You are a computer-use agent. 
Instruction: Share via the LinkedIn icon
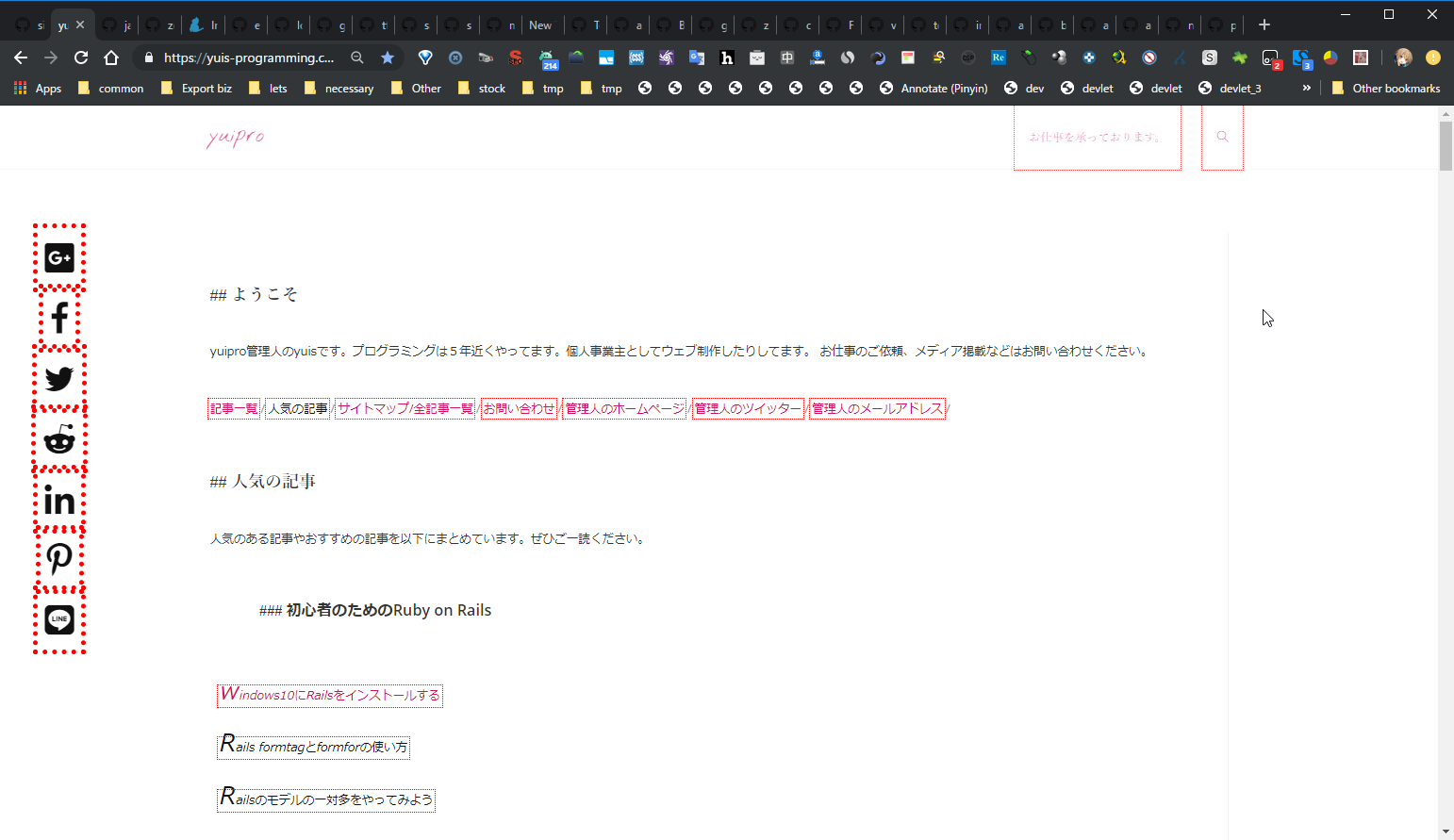tap(59, 501)
